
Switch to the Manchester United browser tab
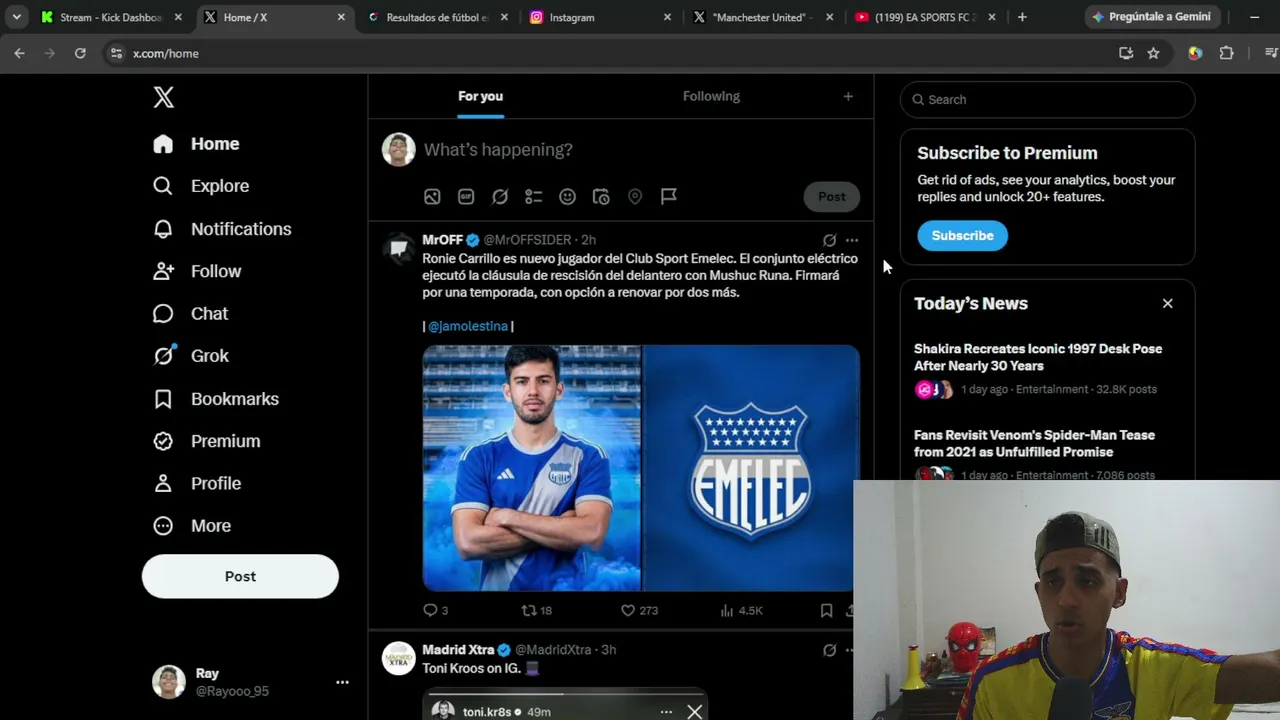pyautogui.click(x=763, y=17)
